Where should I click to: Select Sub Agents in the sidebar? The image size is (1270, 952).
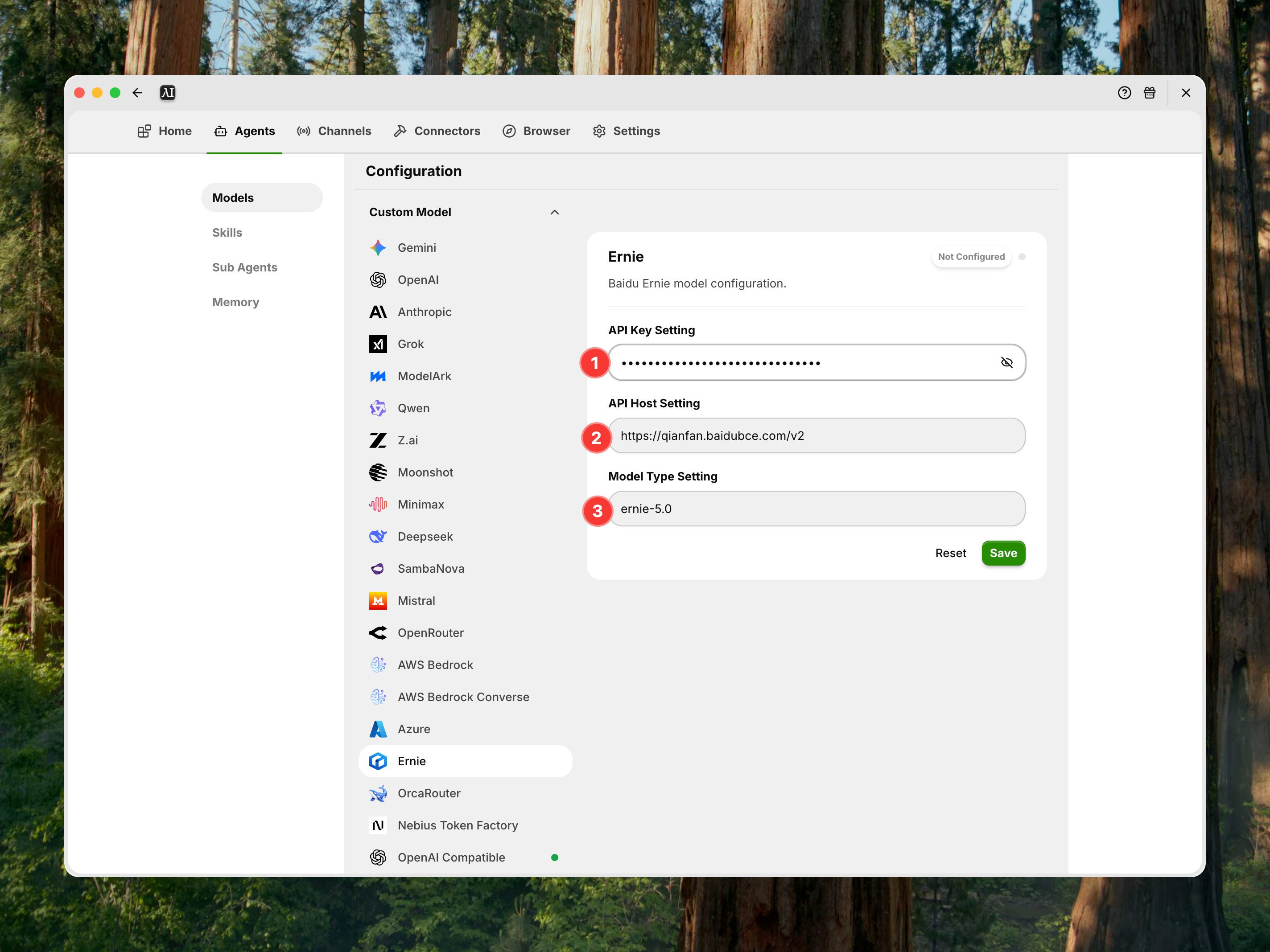click(262, 268)
